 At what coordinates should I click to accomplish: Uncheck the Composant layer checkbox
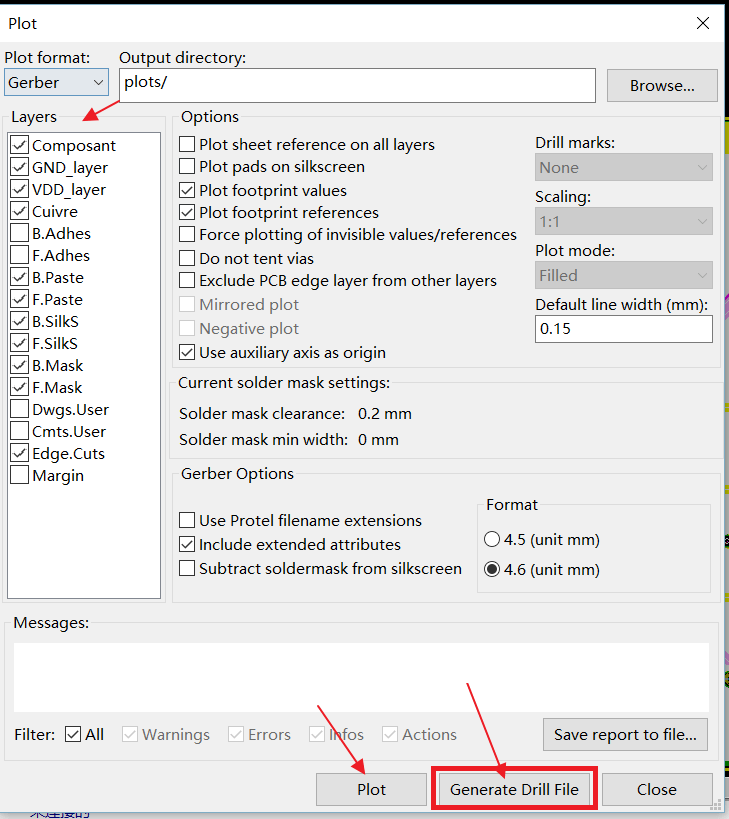(x=19, y=145)
